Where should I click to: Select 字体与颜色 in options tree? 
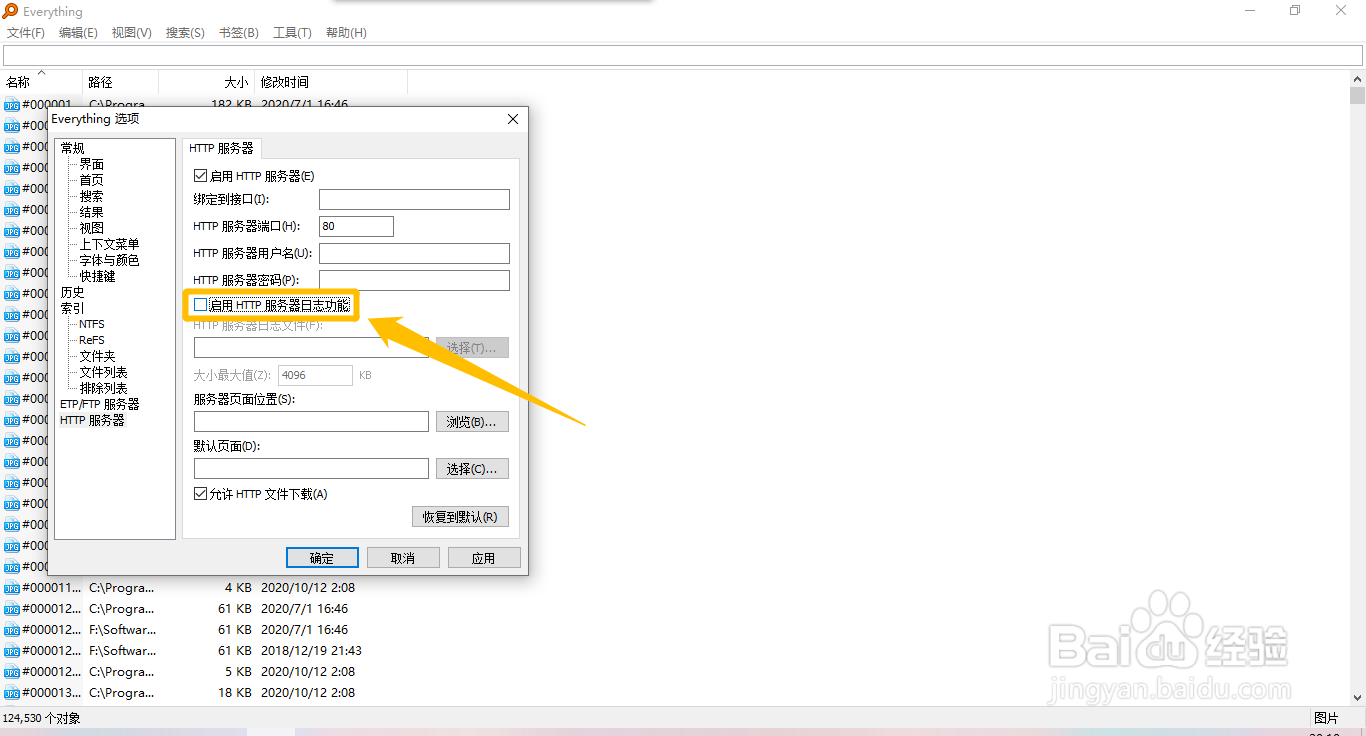point(109,260)
